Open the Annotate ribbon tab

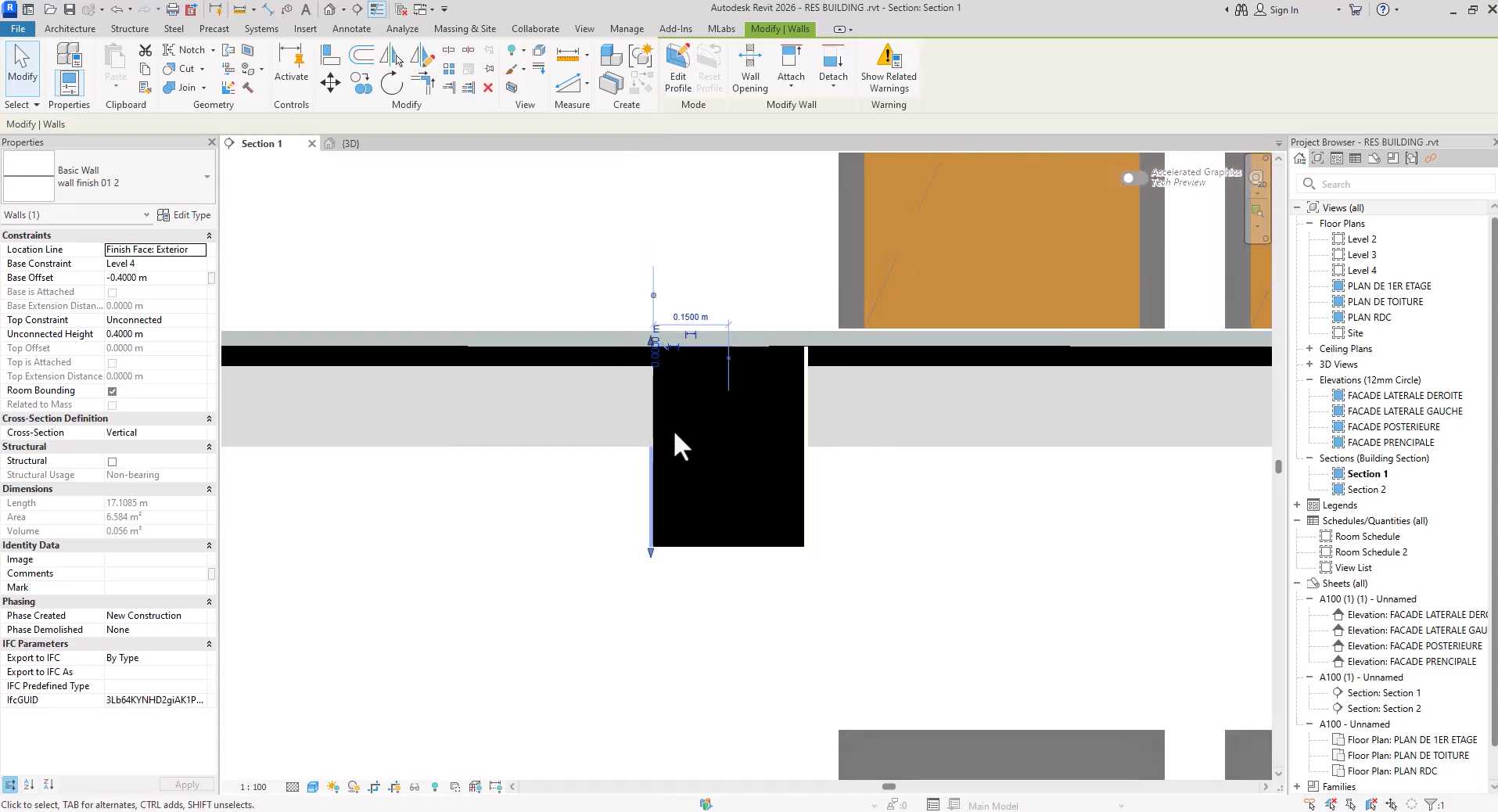click(351, 28)
